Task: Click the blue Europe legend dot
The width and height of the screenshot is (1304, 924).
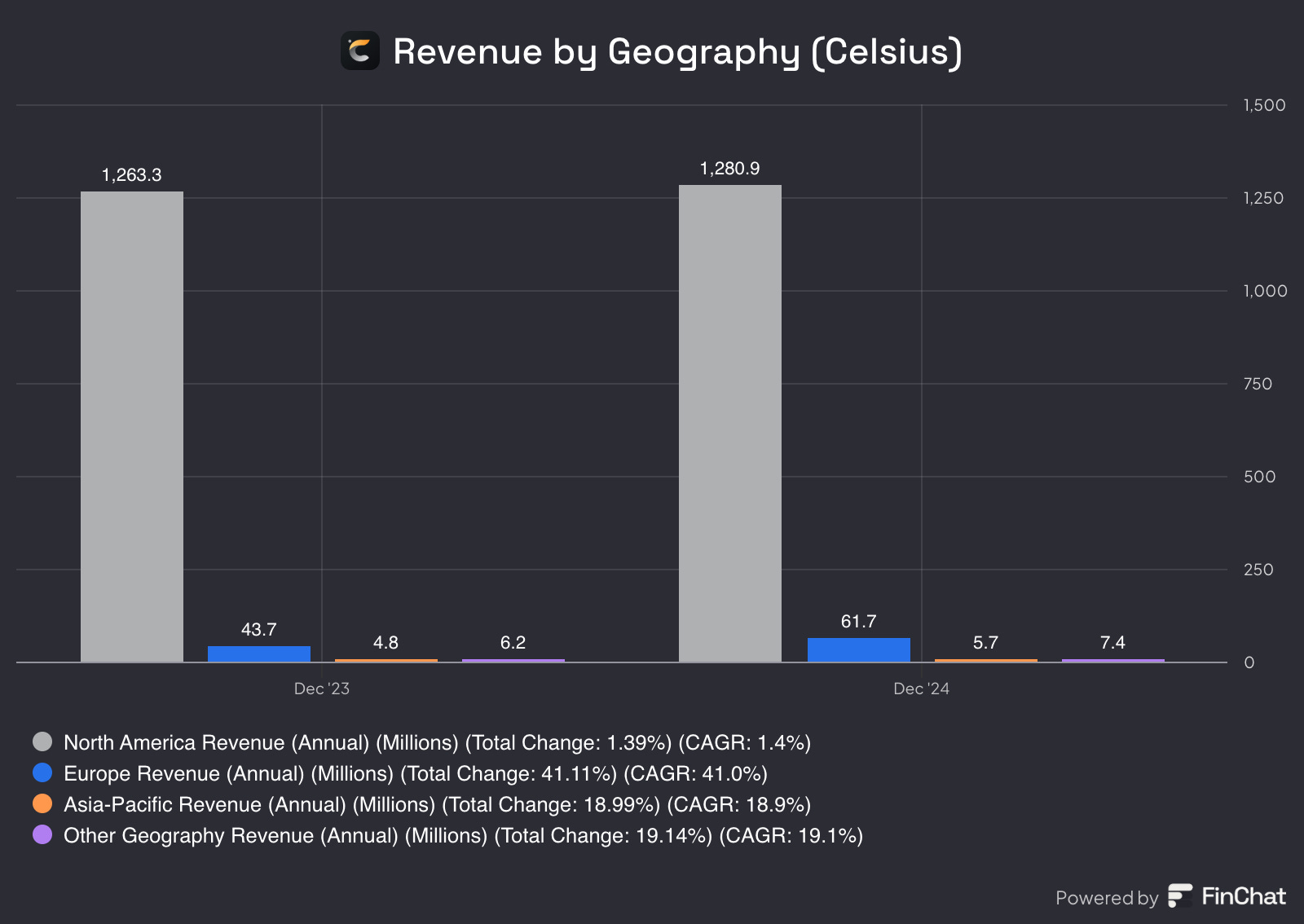Action: (x=42, y=772)
